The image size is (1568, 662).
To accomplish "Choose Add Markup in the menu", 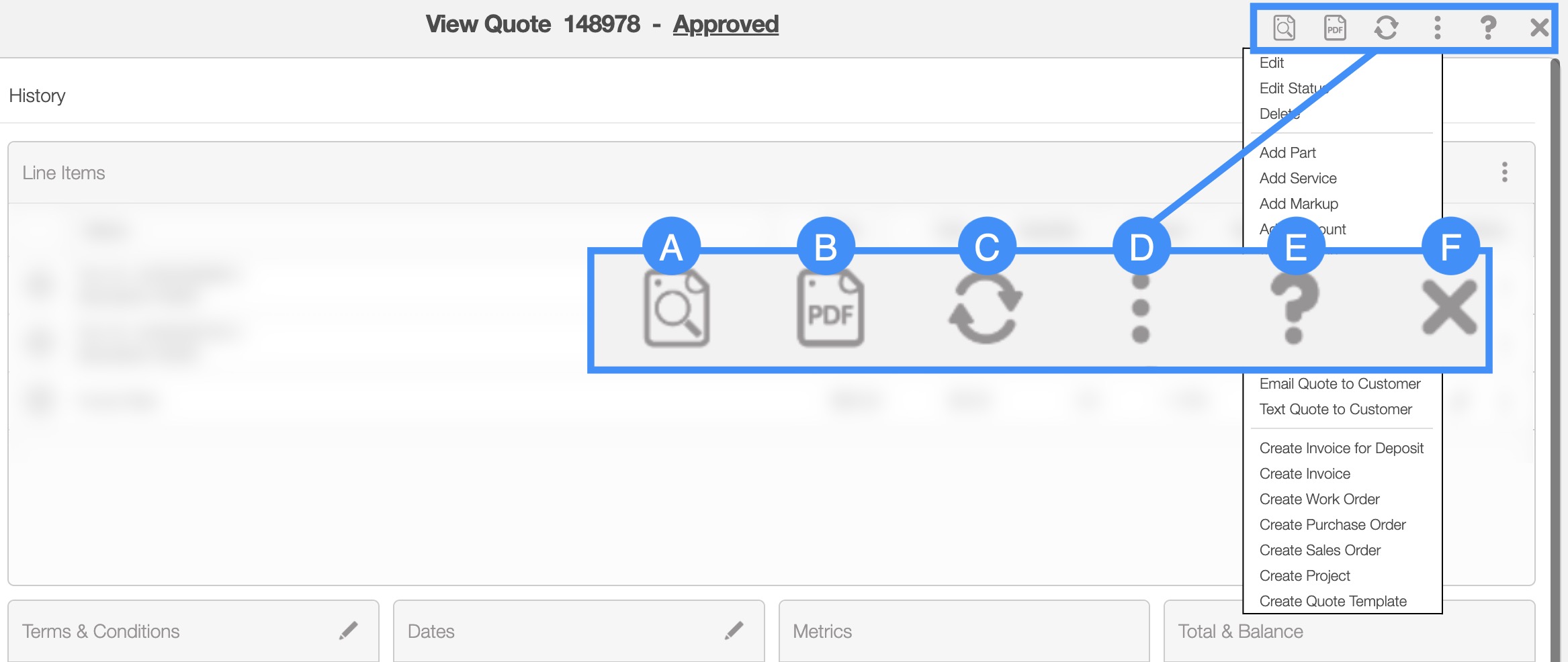I will (x=1299, y=204).
